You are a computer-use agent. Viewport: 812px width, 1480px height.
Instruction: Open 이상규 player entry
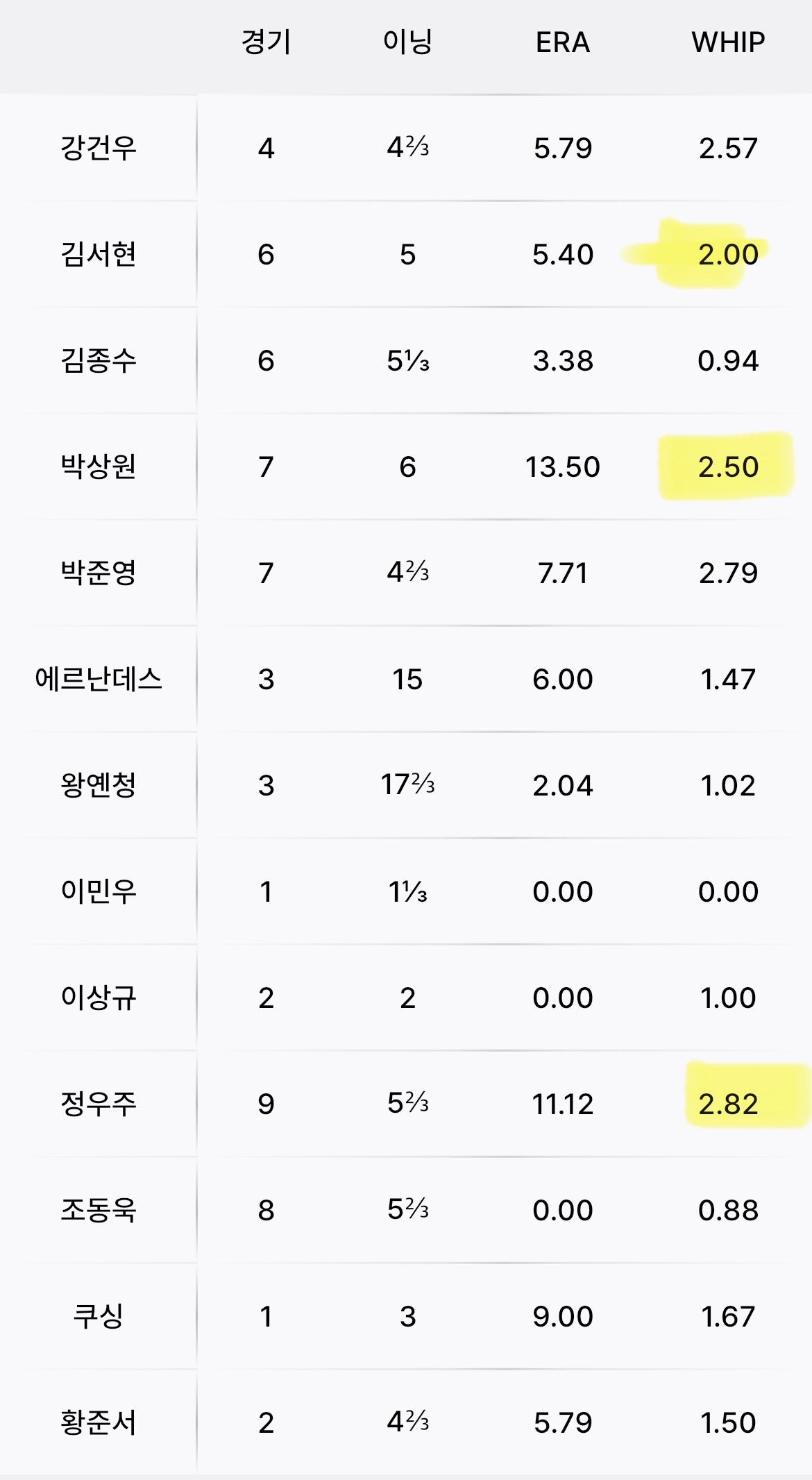click(x=99, y=998)
